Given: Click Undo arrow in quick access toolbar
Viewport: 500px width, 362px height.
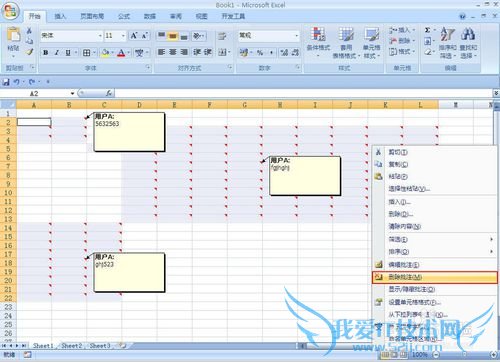Looking at the screenshot, I should pos(16,82).
